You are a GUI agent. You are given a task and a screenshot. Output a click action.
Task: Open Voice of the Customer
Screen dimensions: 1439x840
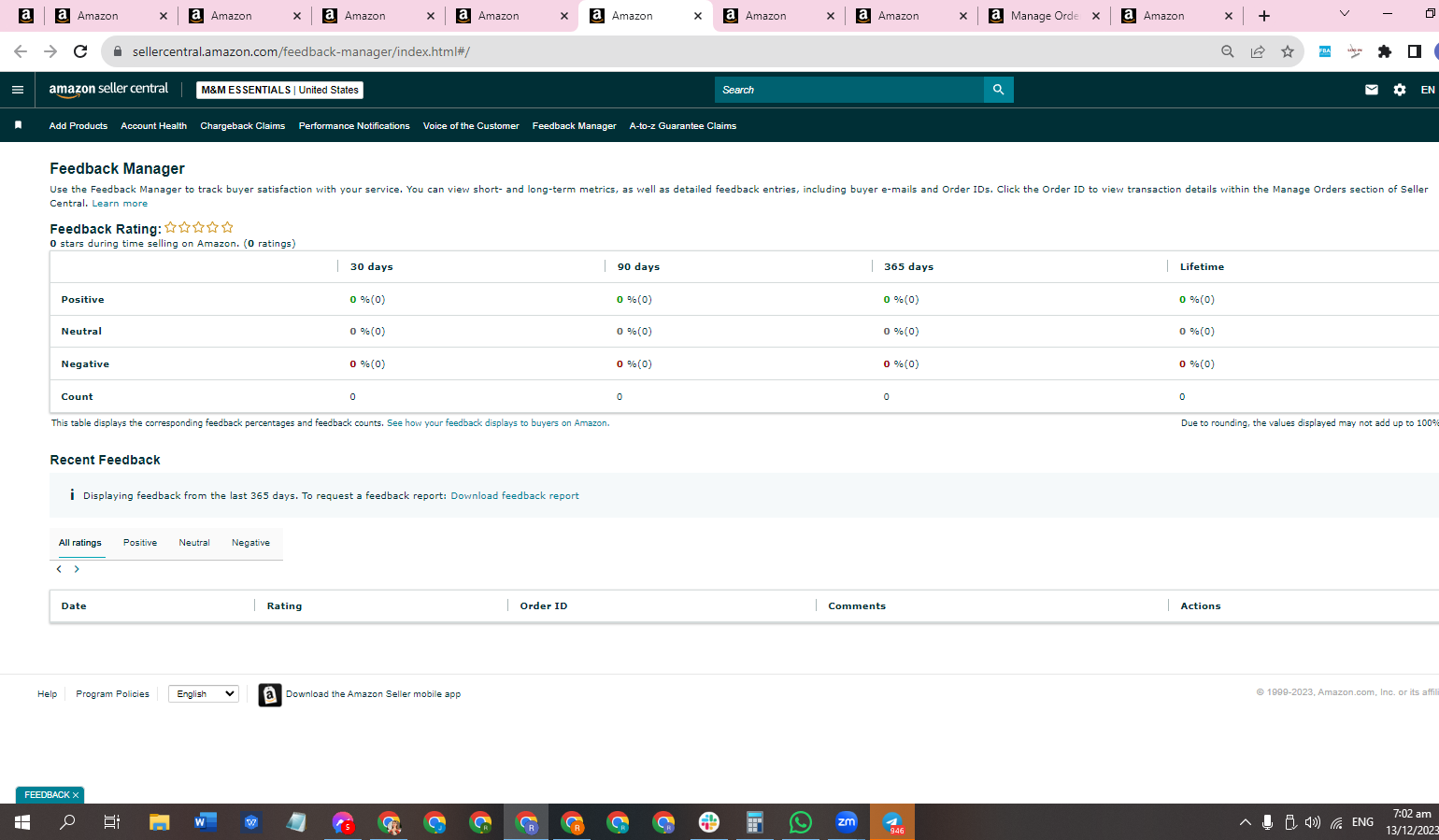tap(471, 126)
